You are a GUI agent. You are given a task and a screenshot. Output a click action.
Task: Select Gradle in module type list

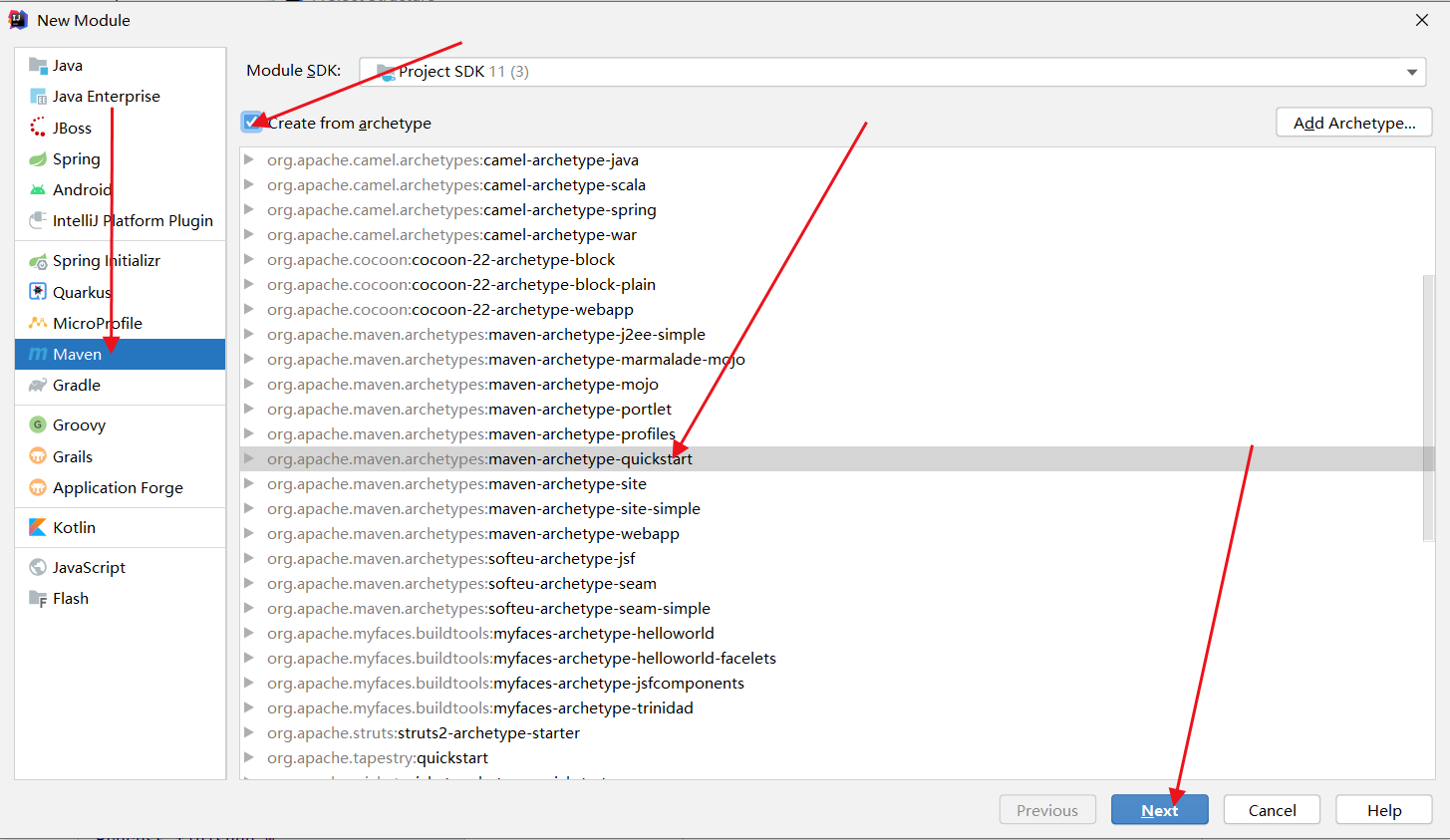click(x=121, y=386)
